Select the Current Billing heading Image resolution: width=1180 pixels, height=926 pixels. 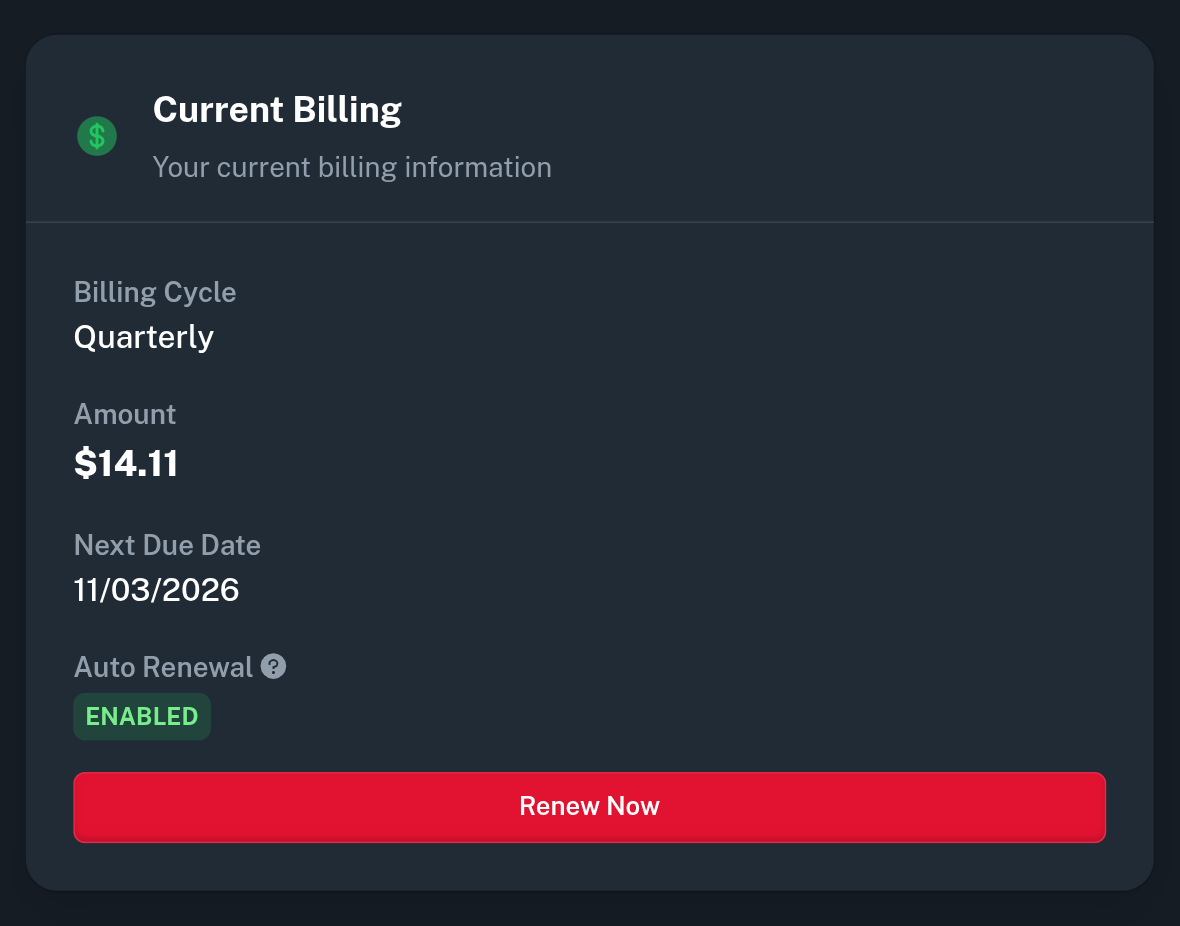click(x=277, y=109)
